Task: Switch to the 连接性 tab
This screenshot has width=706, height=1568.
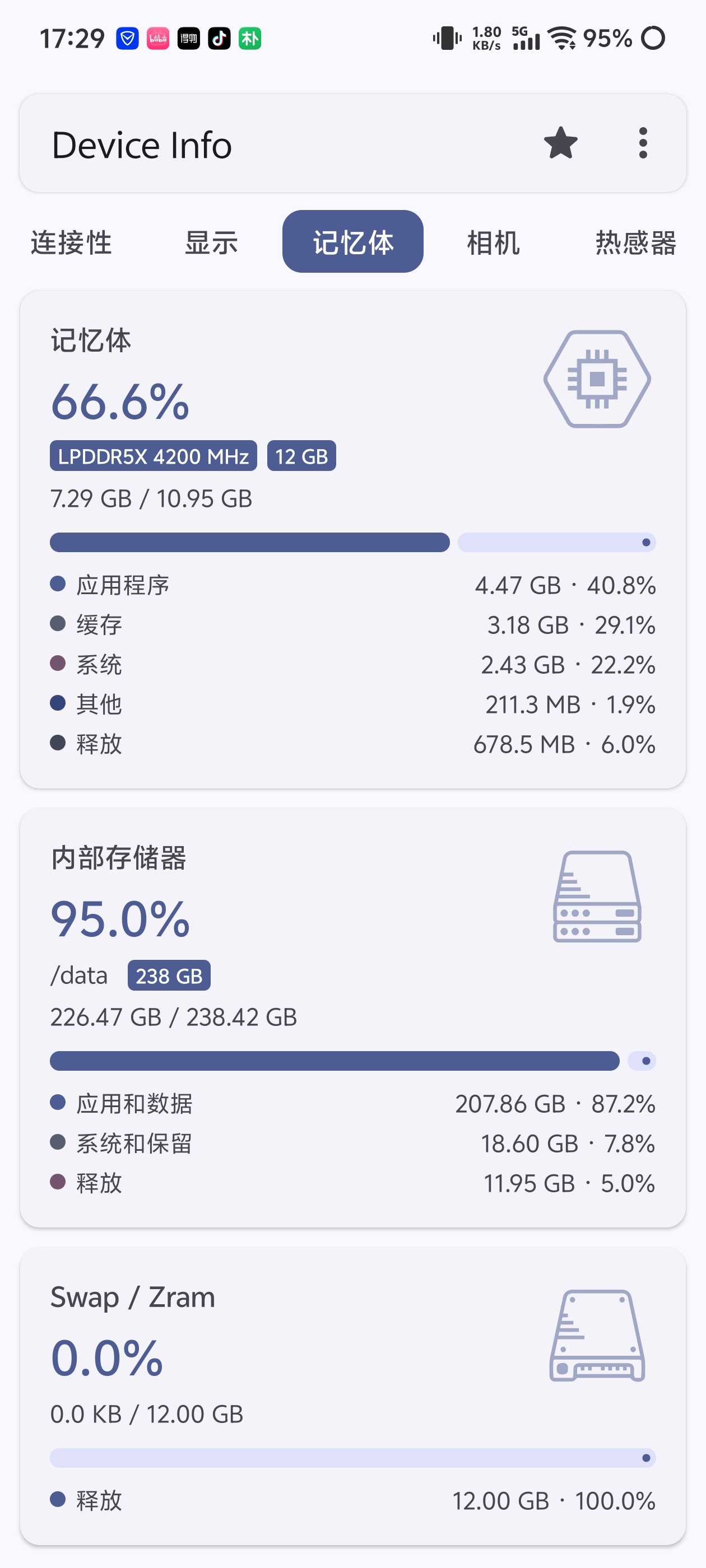Action: pyautogui.click(x=71, y=242)
